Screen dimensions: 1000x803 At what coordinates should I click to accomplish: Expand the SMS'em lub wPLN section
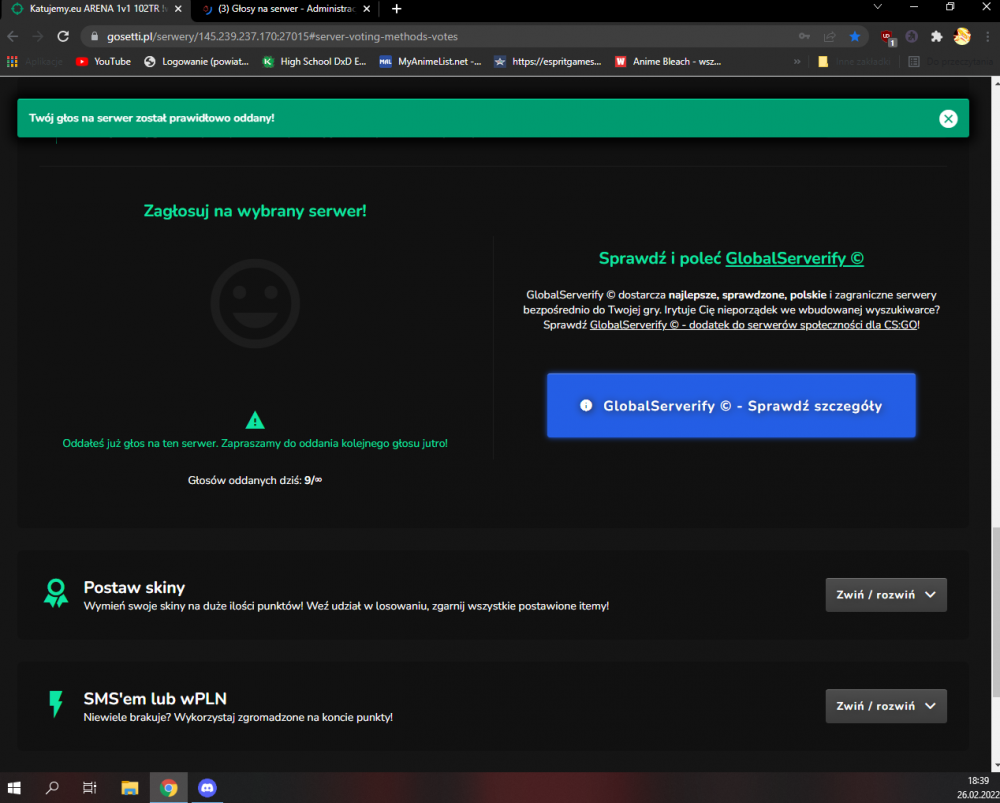click(886, 706)
